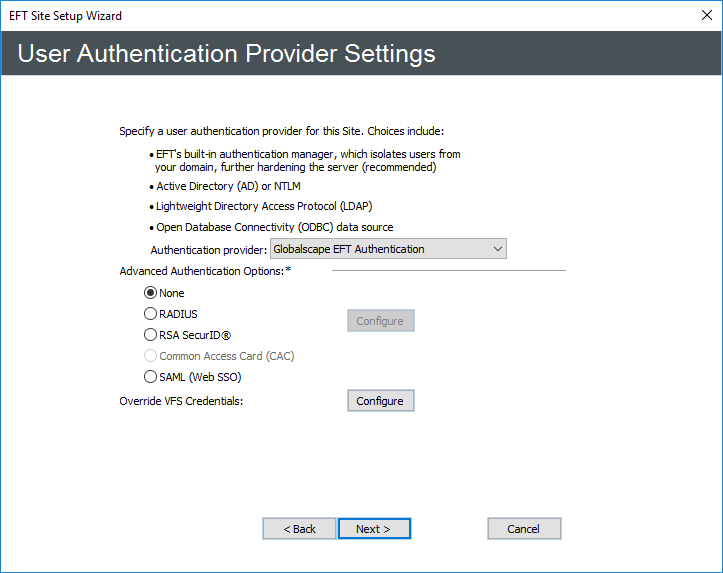Click the Active Directory (AD) or NTLM bullet
723x573 pixels.
click(x=228, y=186)
